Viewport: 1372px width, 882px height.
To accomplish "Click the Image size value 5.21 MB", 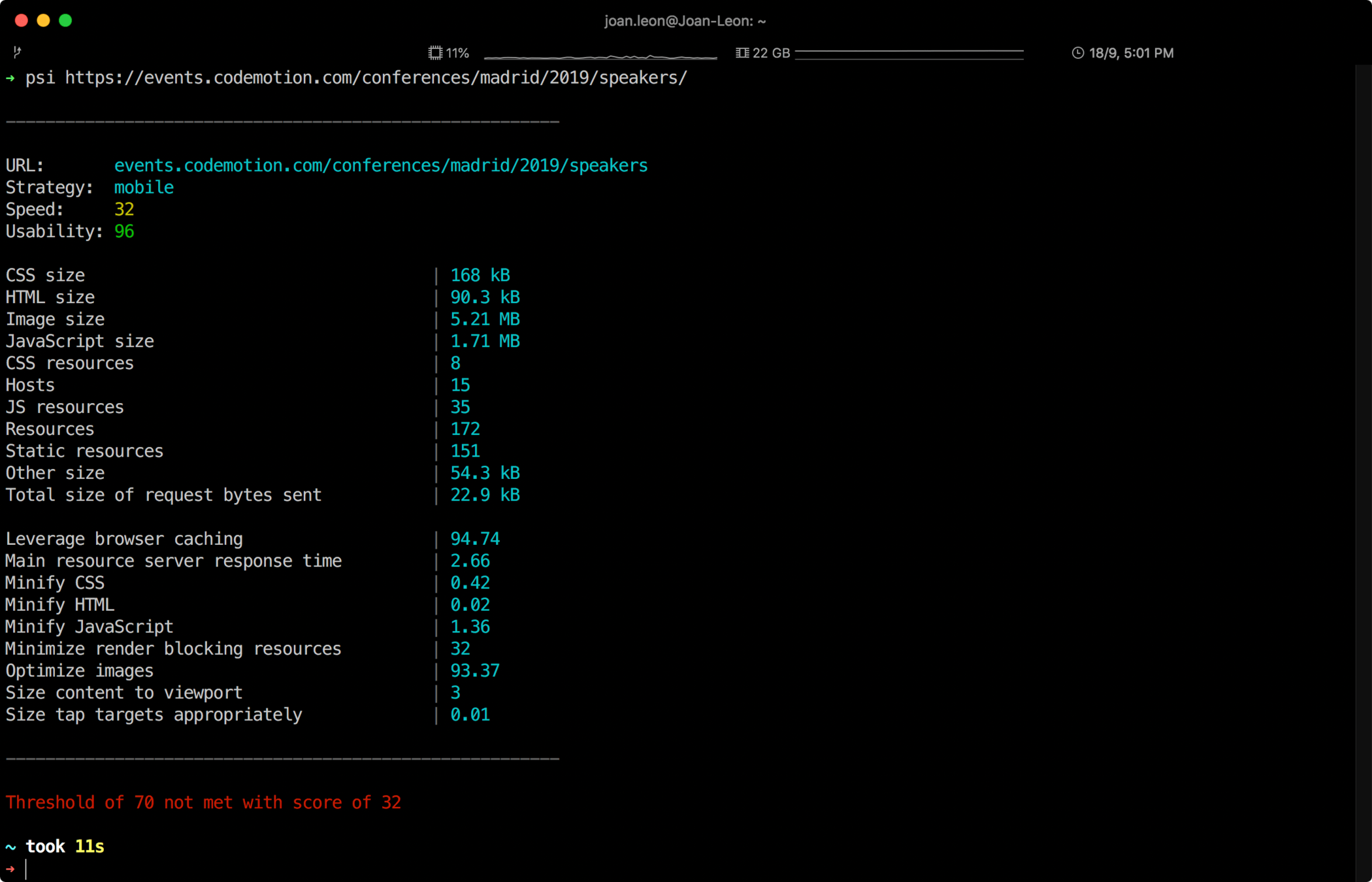I will 485,319.
